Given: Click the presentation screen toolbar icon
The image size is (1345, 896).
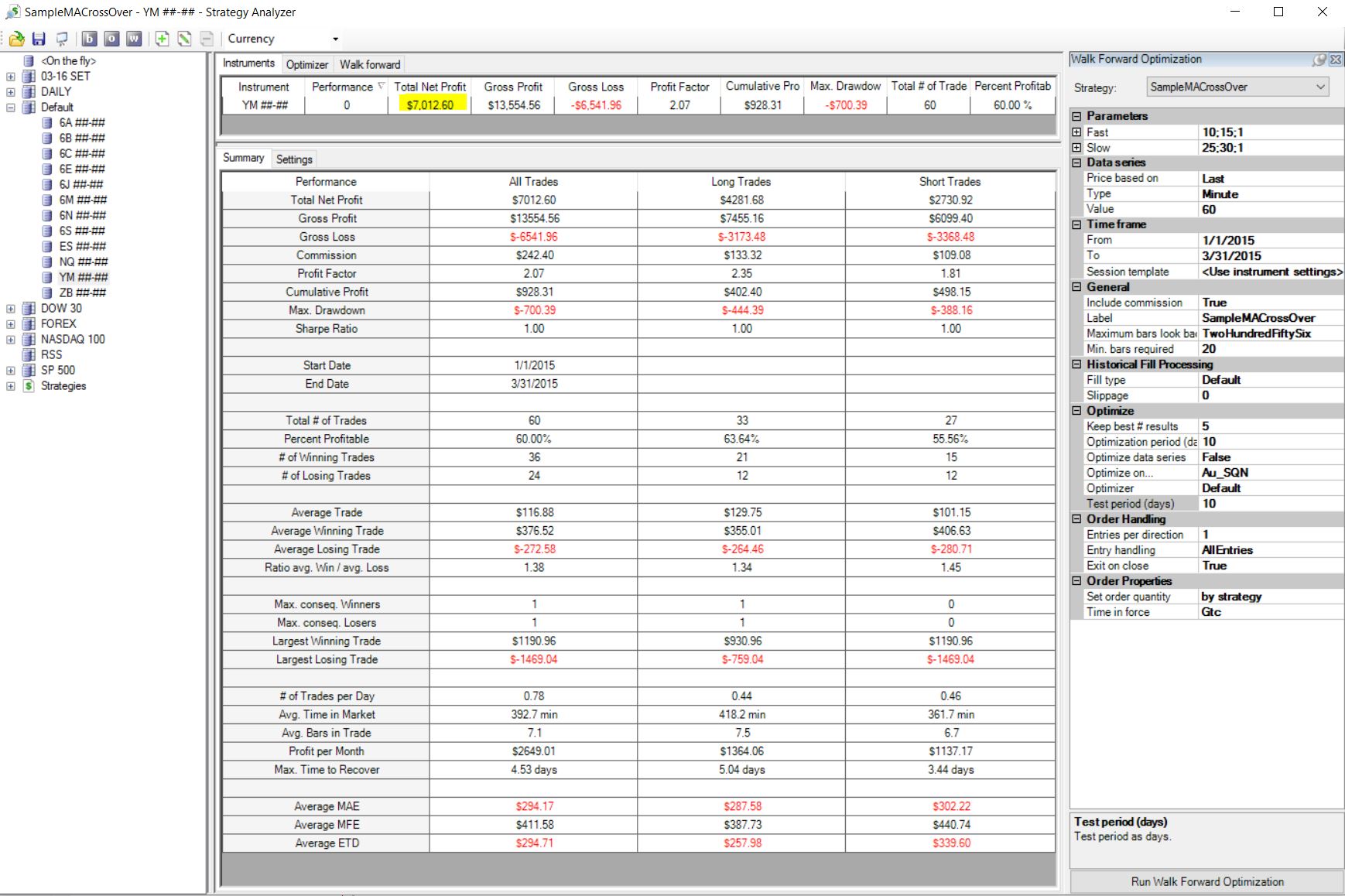Looking at the screenshot, I should click(61, 39).
